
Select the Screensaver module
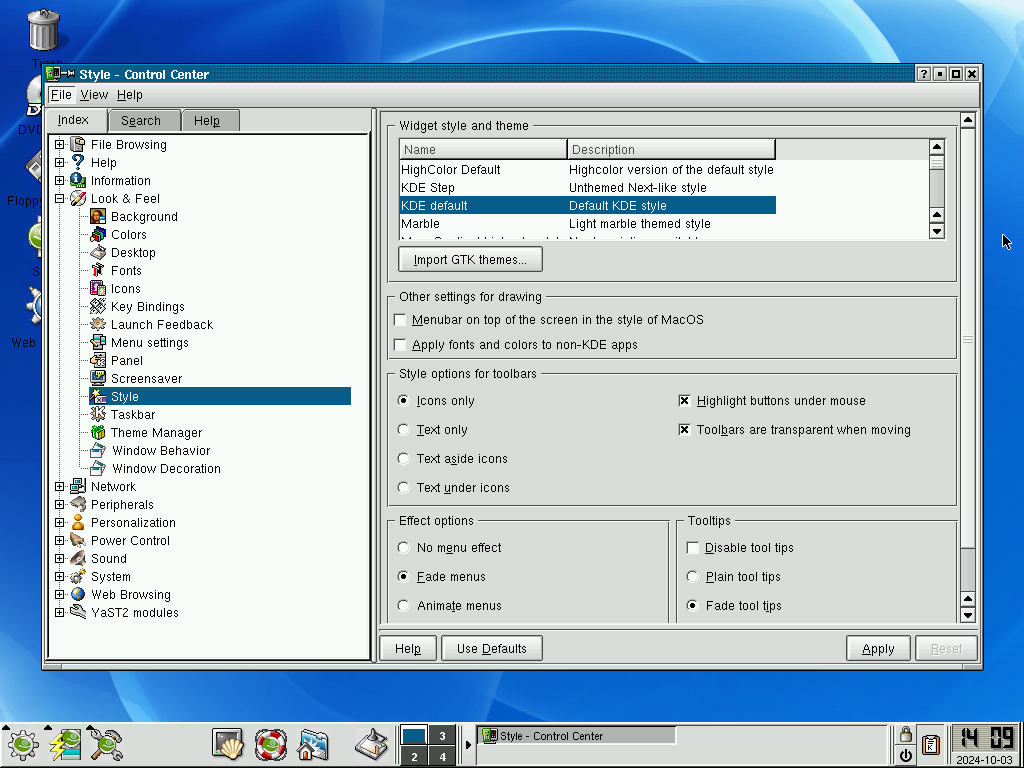146,379
